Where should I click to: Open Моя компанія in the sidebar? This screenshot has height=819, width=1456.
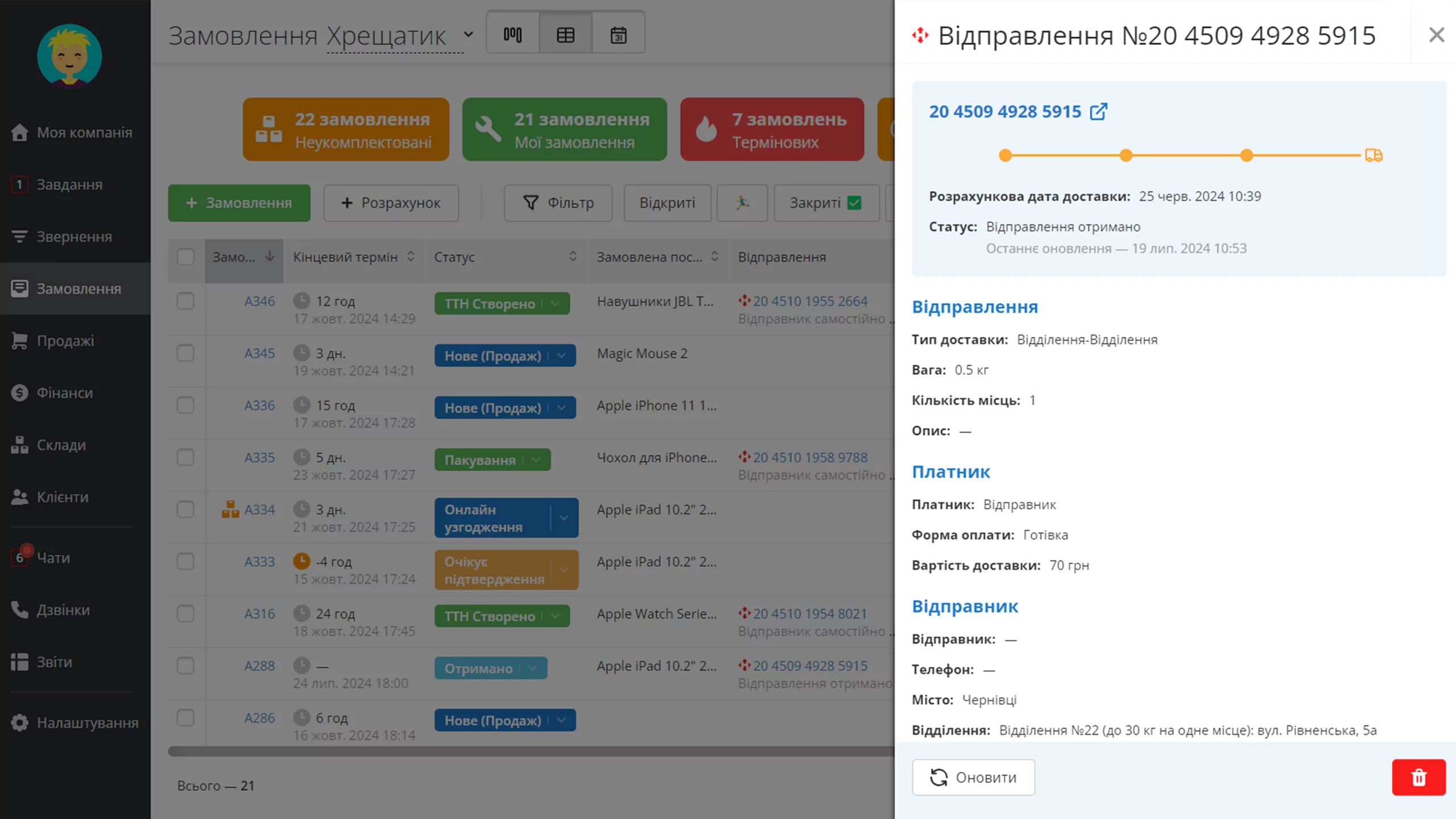(x=75, y=133)
